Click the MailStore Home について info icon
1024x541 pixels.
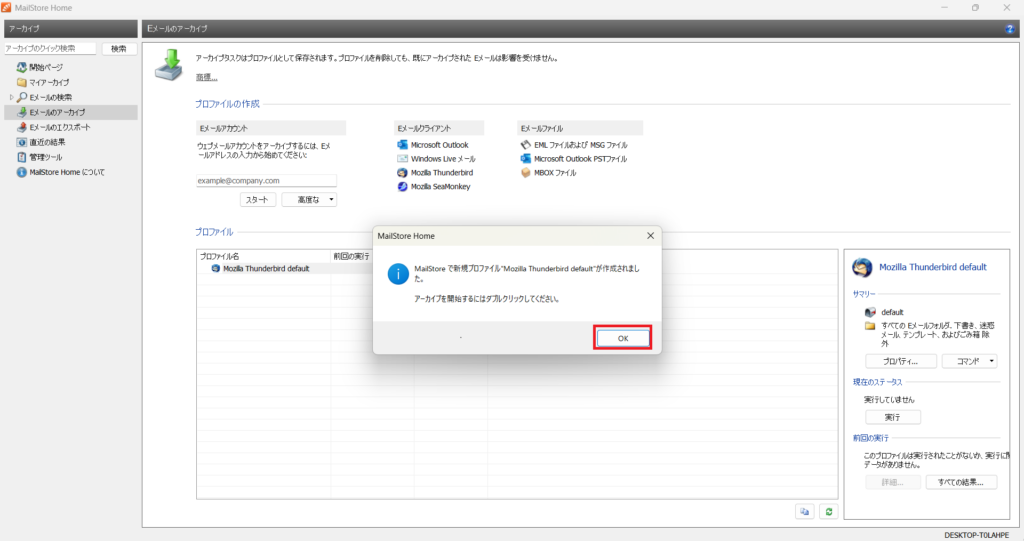[22, 172]
